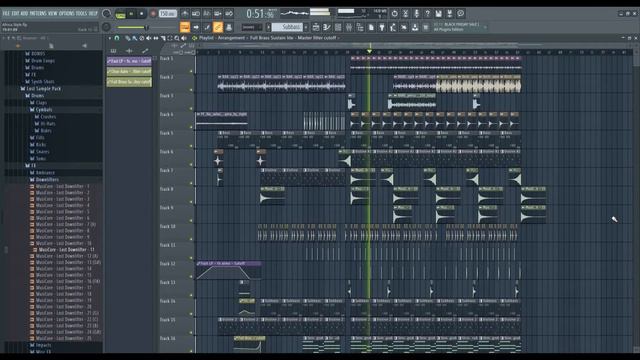Select the playlist slice tool
Screen dimensions: 640x360
click(163, 38)
